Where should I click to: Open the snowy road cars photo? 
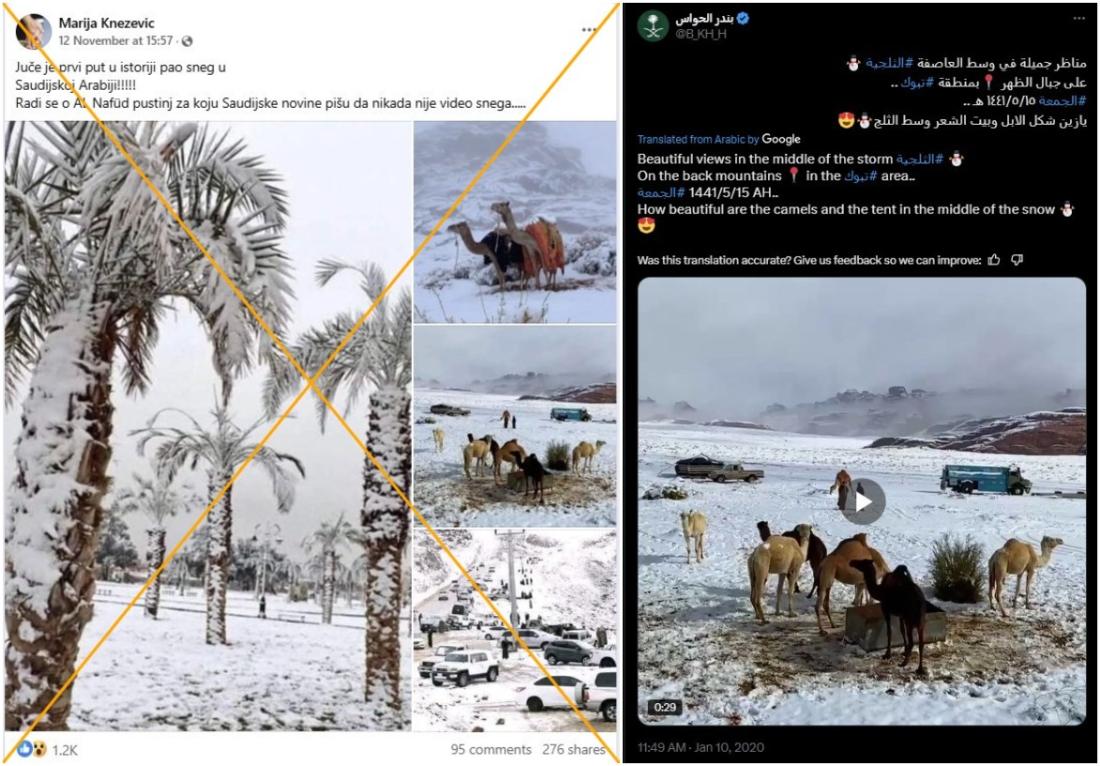coord(515,630)
